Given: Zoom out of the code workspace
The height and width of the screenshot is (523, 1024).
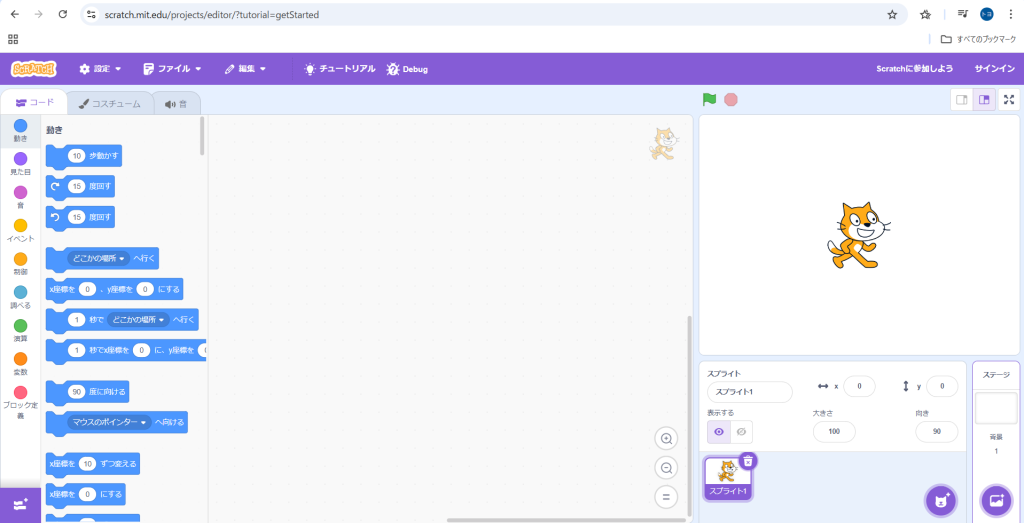Looking at the screenshot, I should [666, 468].
